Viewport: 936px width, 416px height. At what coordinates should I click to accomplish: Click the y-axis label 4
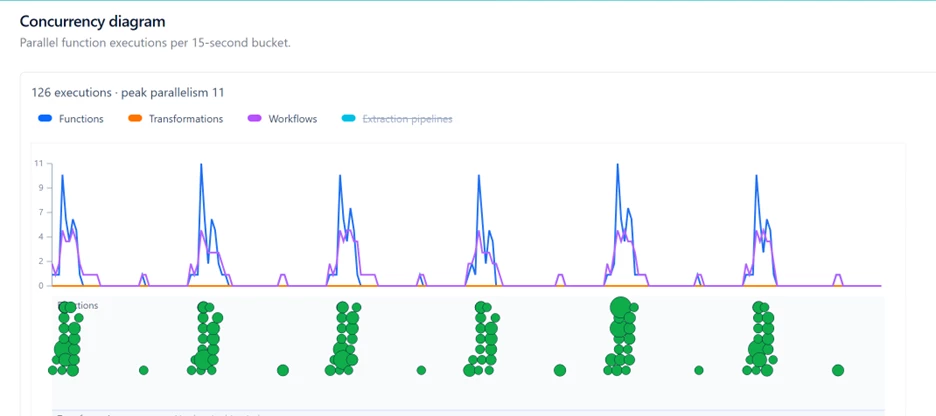click(x=41, y=236)
